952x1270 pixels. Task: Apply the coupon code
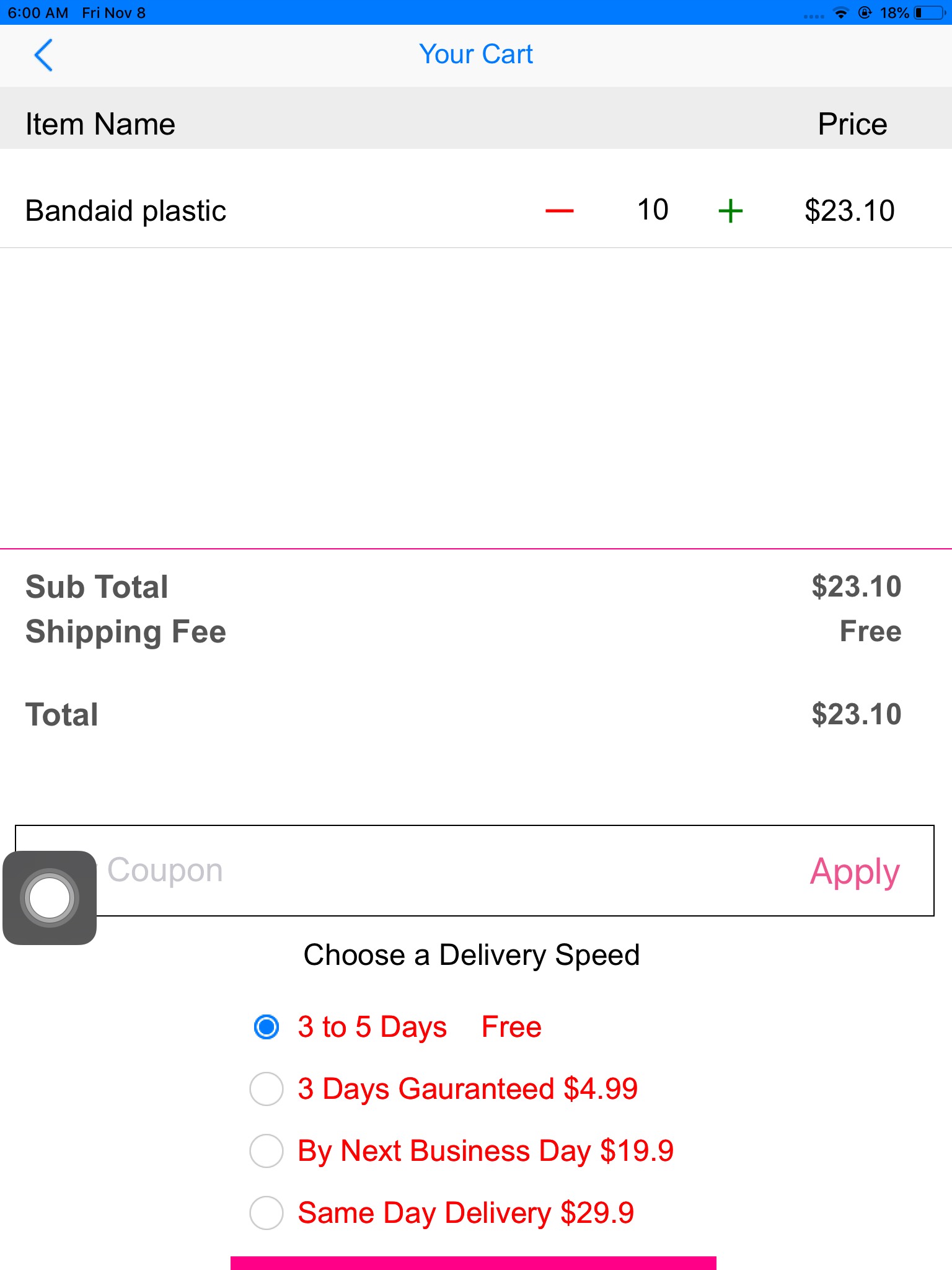pyautogui.click(x=854, y=871)
